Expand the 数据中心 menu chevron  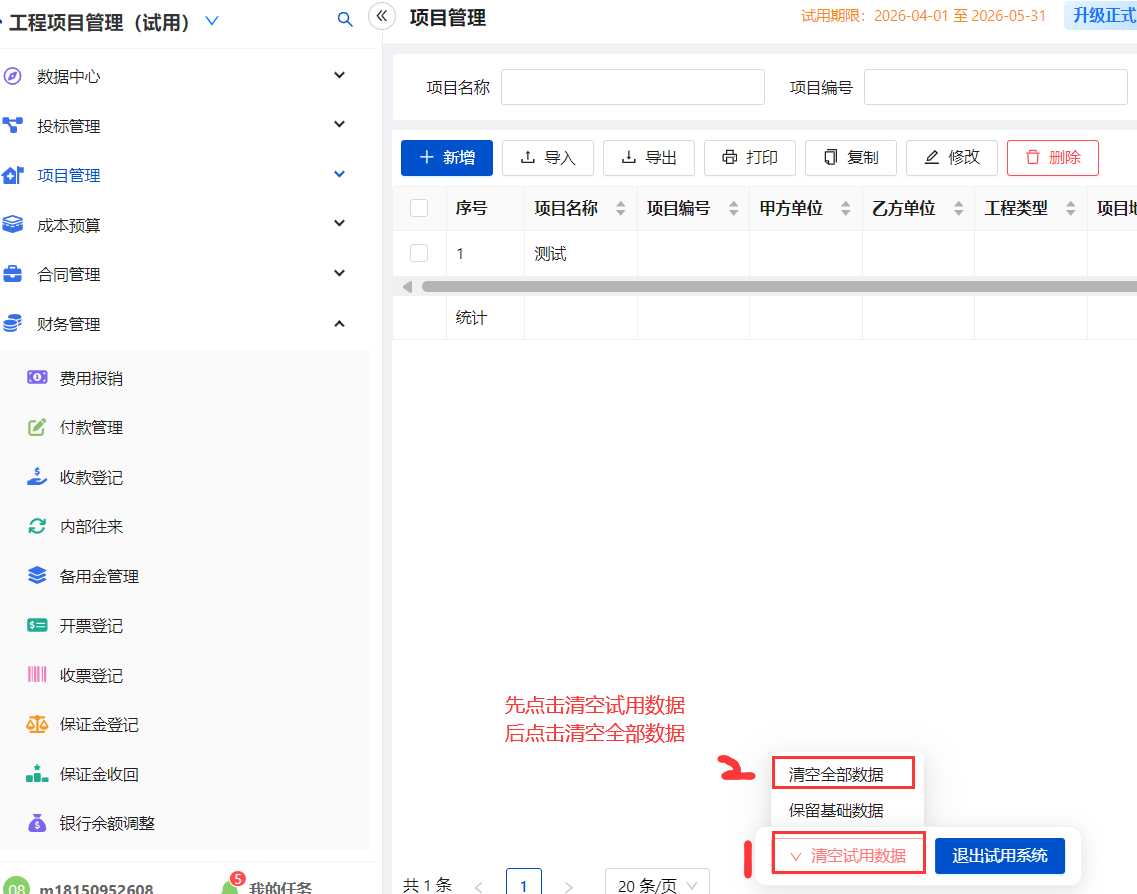click(x=339, y=75)
